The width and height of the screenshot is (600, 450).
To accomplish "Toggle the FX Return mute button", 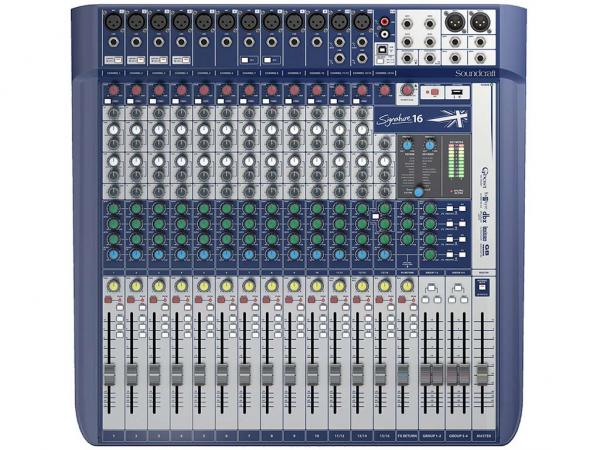I will click(x=401, y=297).
